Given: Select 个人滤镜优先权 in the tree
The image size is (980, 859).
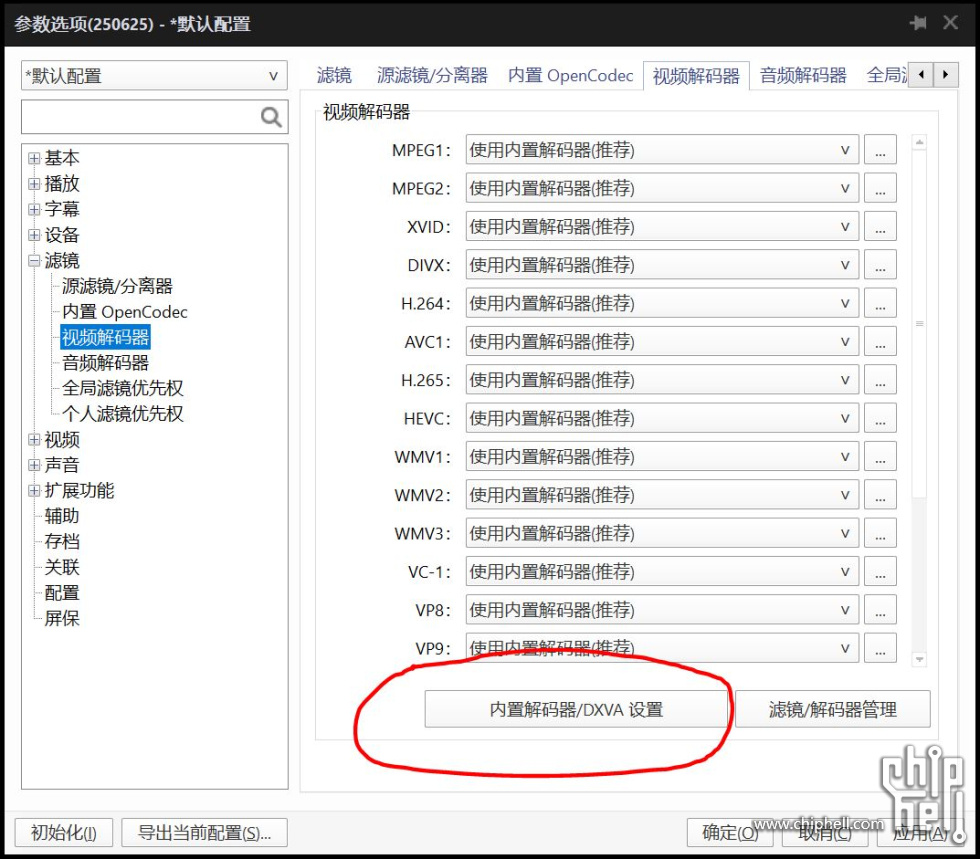Looking at the screenshot, I should (122, 414).
